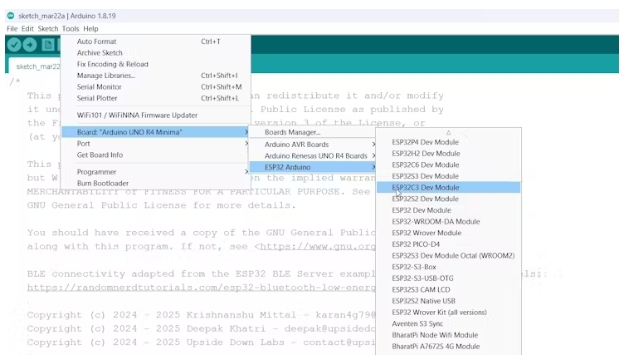Select ESP32-S3-Box board

click(448, 267)
